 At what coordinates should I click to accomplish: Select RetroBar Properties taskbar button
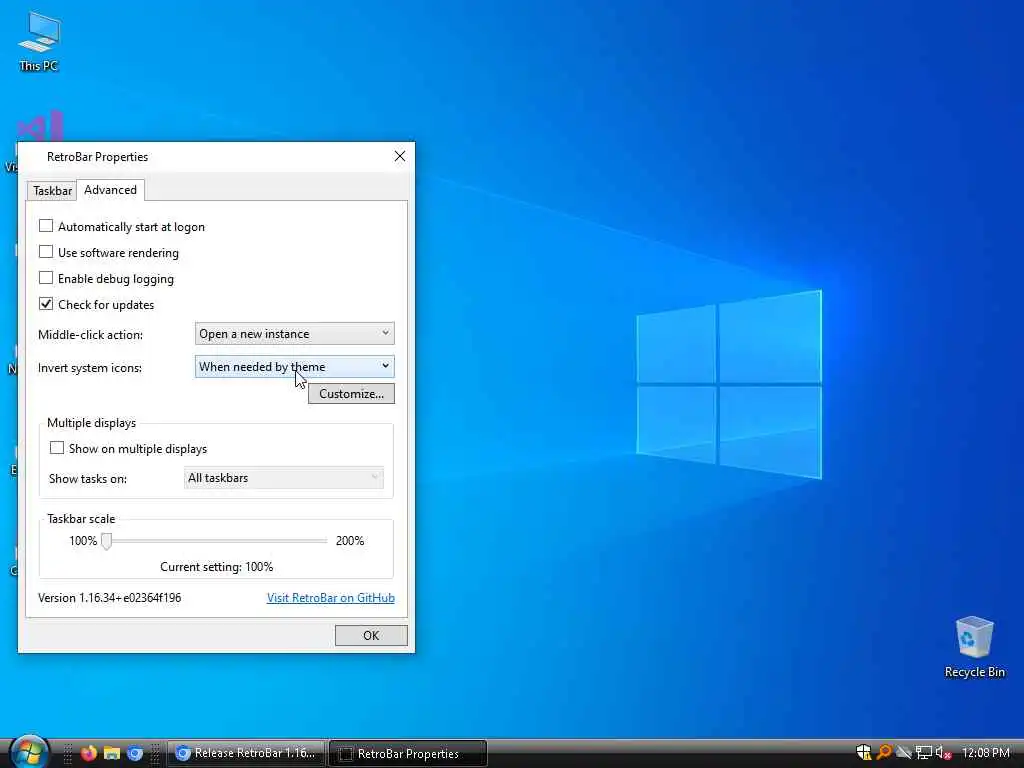pyautogui.click(x=408, y=753)
